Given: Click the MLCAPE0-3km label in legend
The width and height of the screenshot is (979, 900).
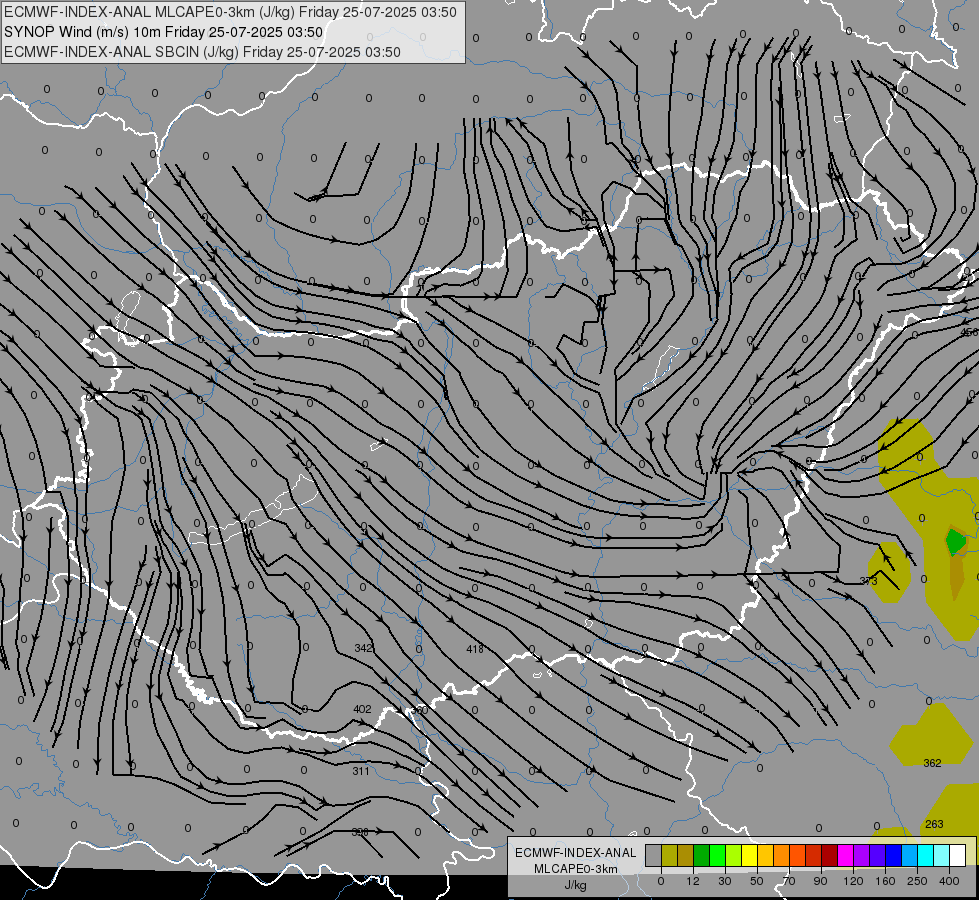Looking at the screenshot, I should (576, 869).
